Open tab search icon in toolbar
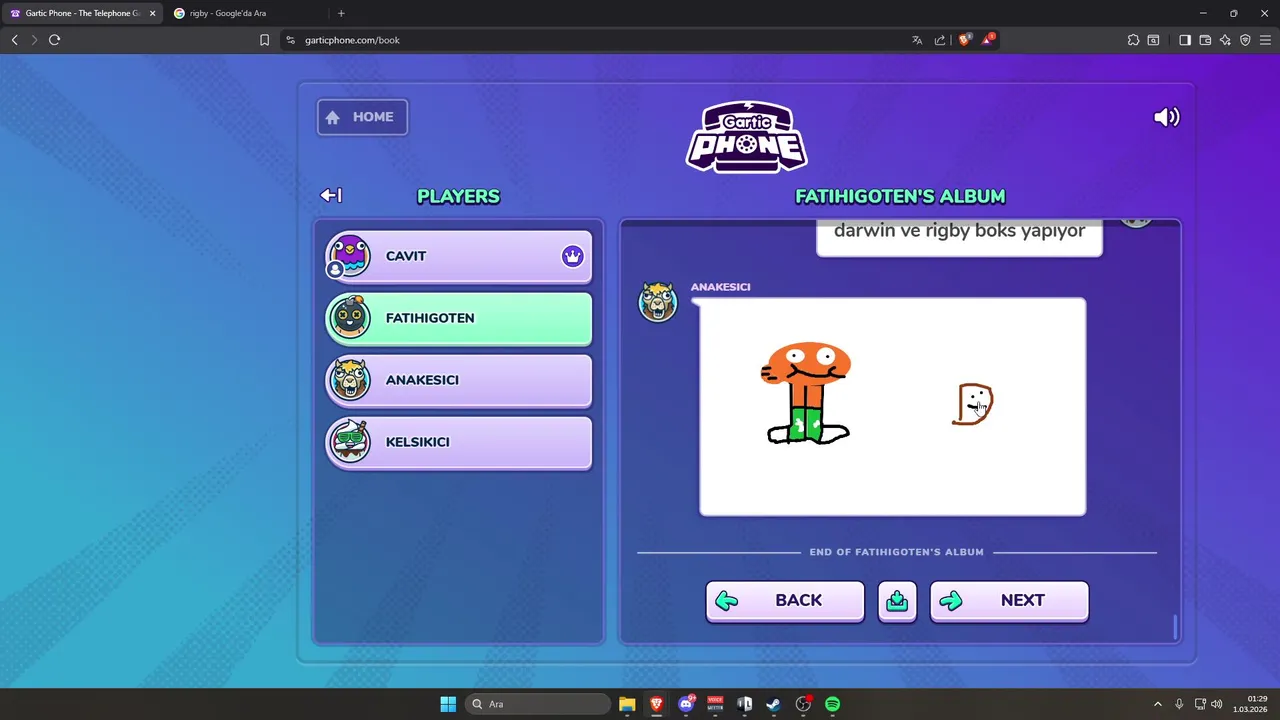The height and width of the screenshot is (720, 1280). (x=1153, y=40)
